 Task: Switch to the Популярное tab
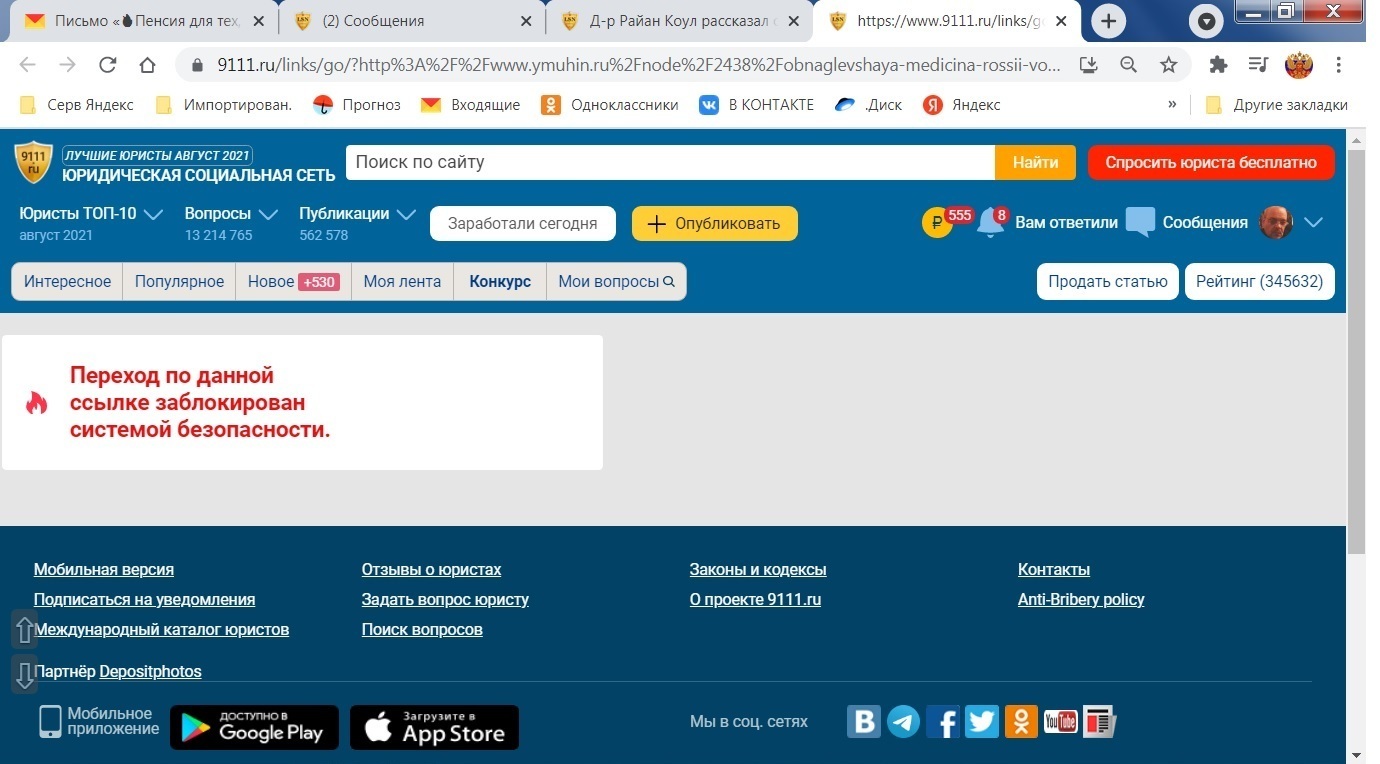(179, 282)
